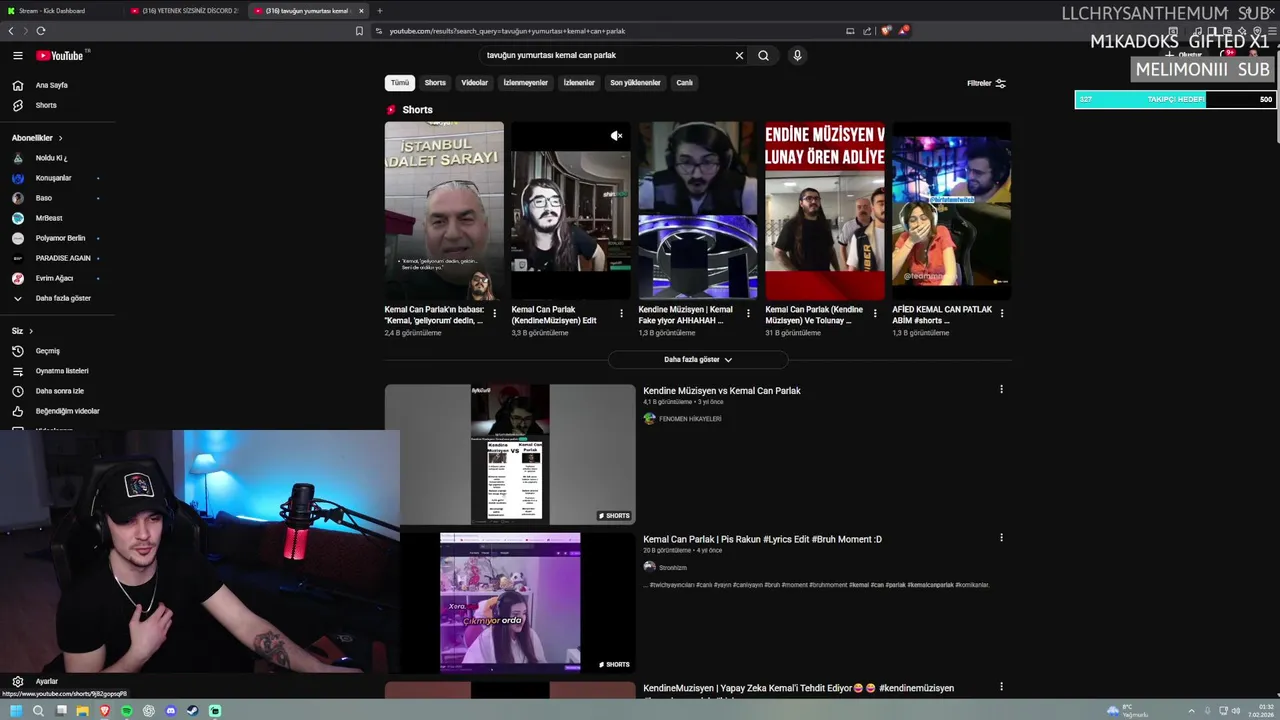
Task: Open the Pis Rakun video thumbnail
Action: [510, 602]
